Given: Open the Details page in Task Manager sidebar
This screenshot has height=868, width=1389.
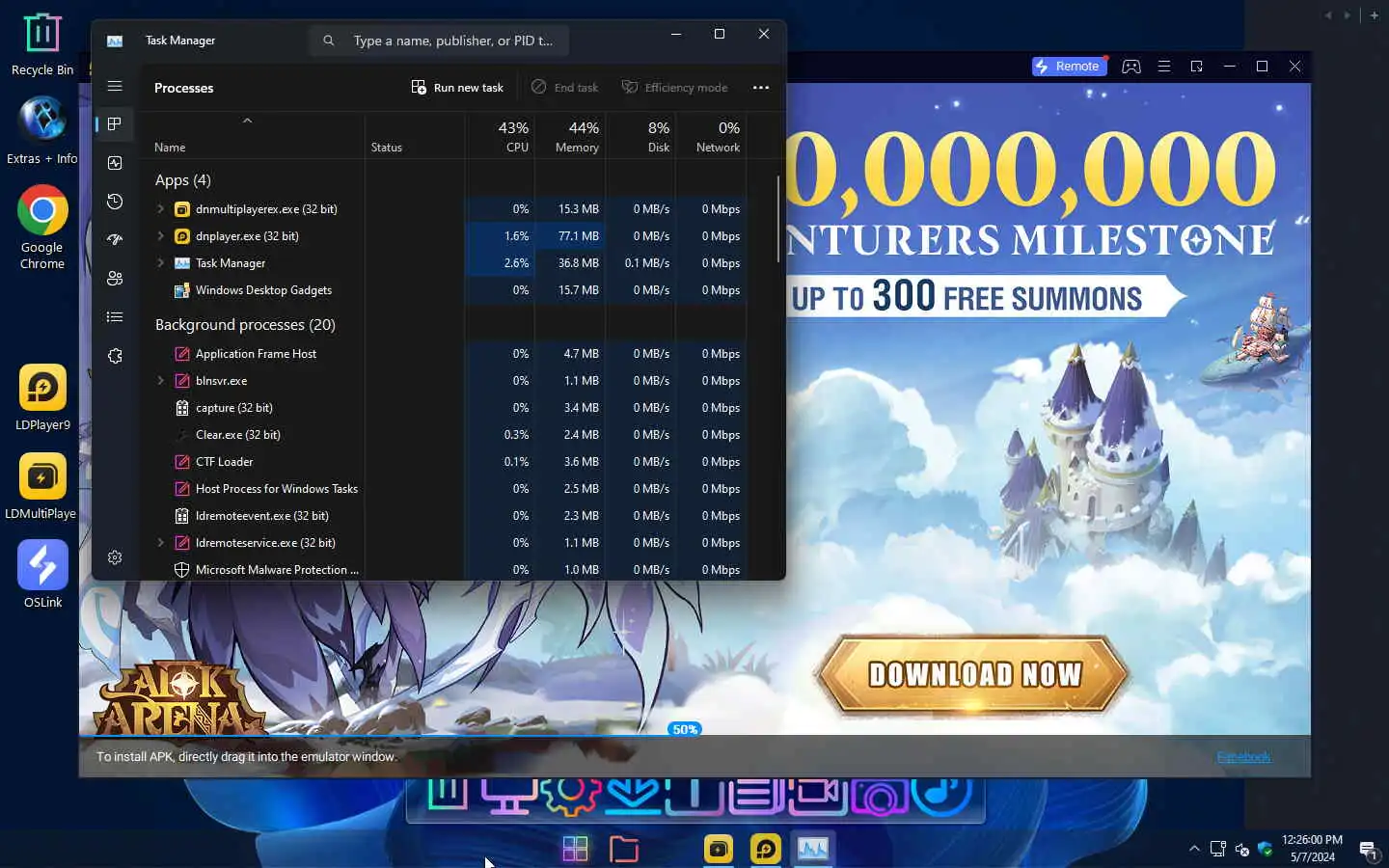Looking at the screenshot, I should click(x=115, y=316).
